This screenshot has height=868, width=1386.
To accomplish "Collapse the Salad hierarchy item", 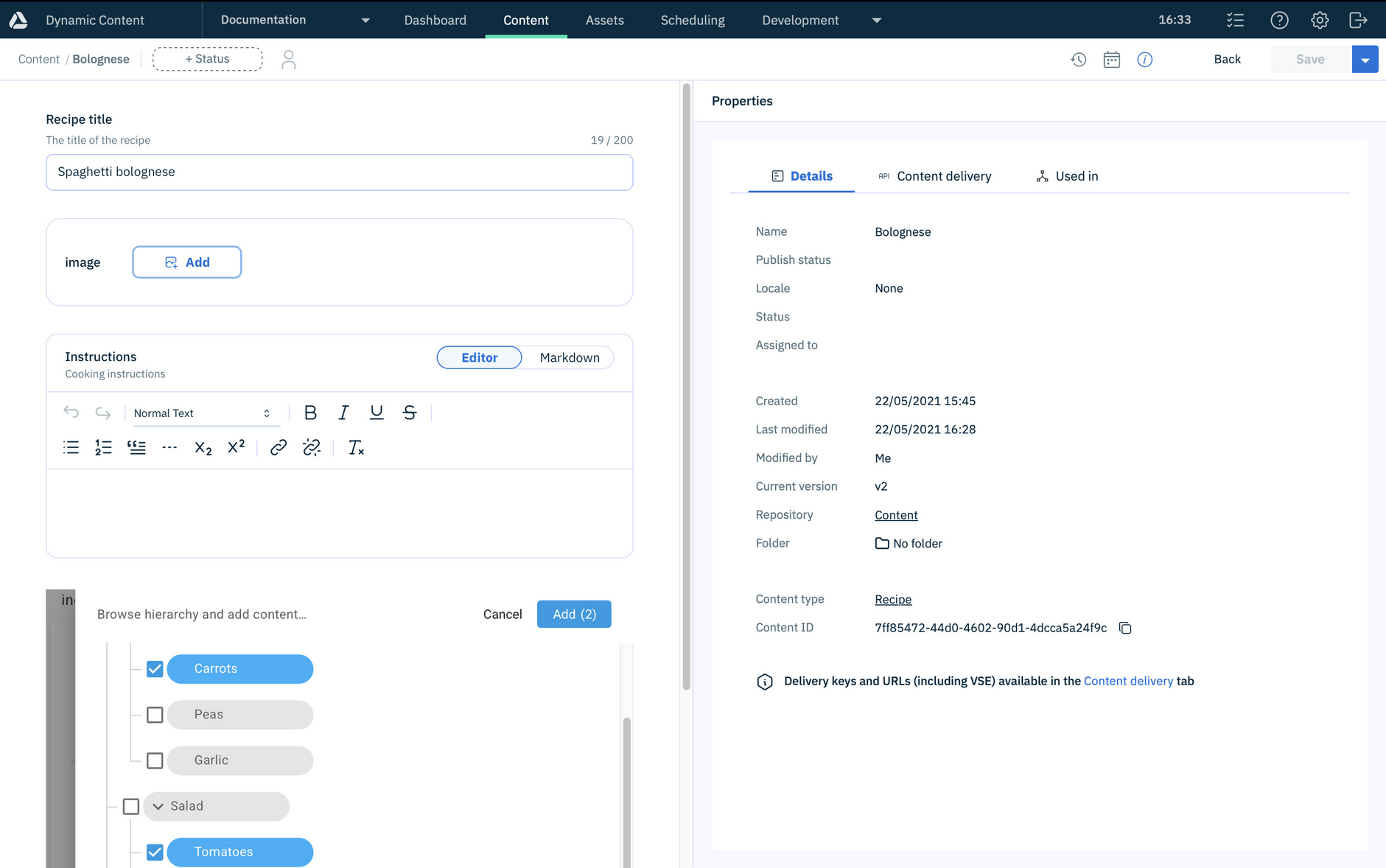I will click(x=158, y=806).
